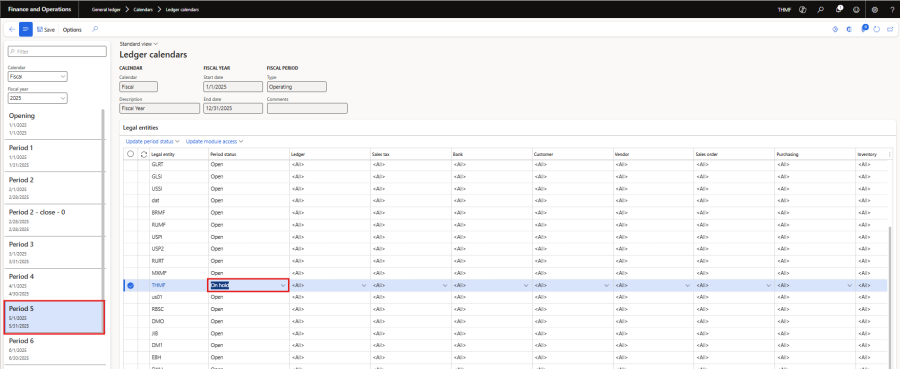
Task: Refresh the page using circular arrow
Action: (876, 29)
